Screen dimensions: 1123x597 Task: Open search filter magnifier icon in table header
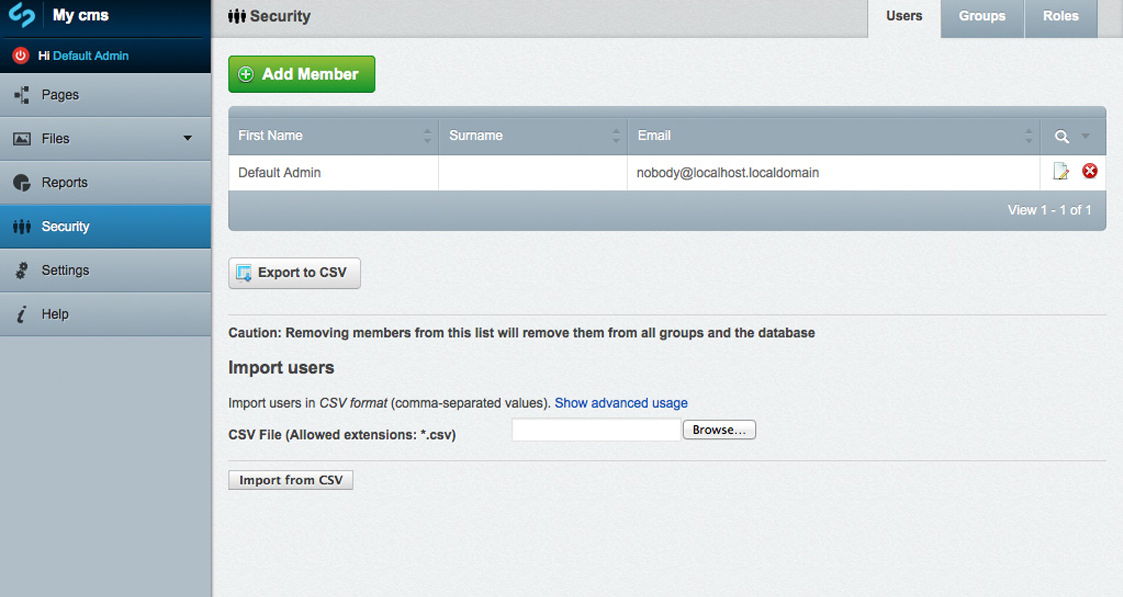(1061, 136)
